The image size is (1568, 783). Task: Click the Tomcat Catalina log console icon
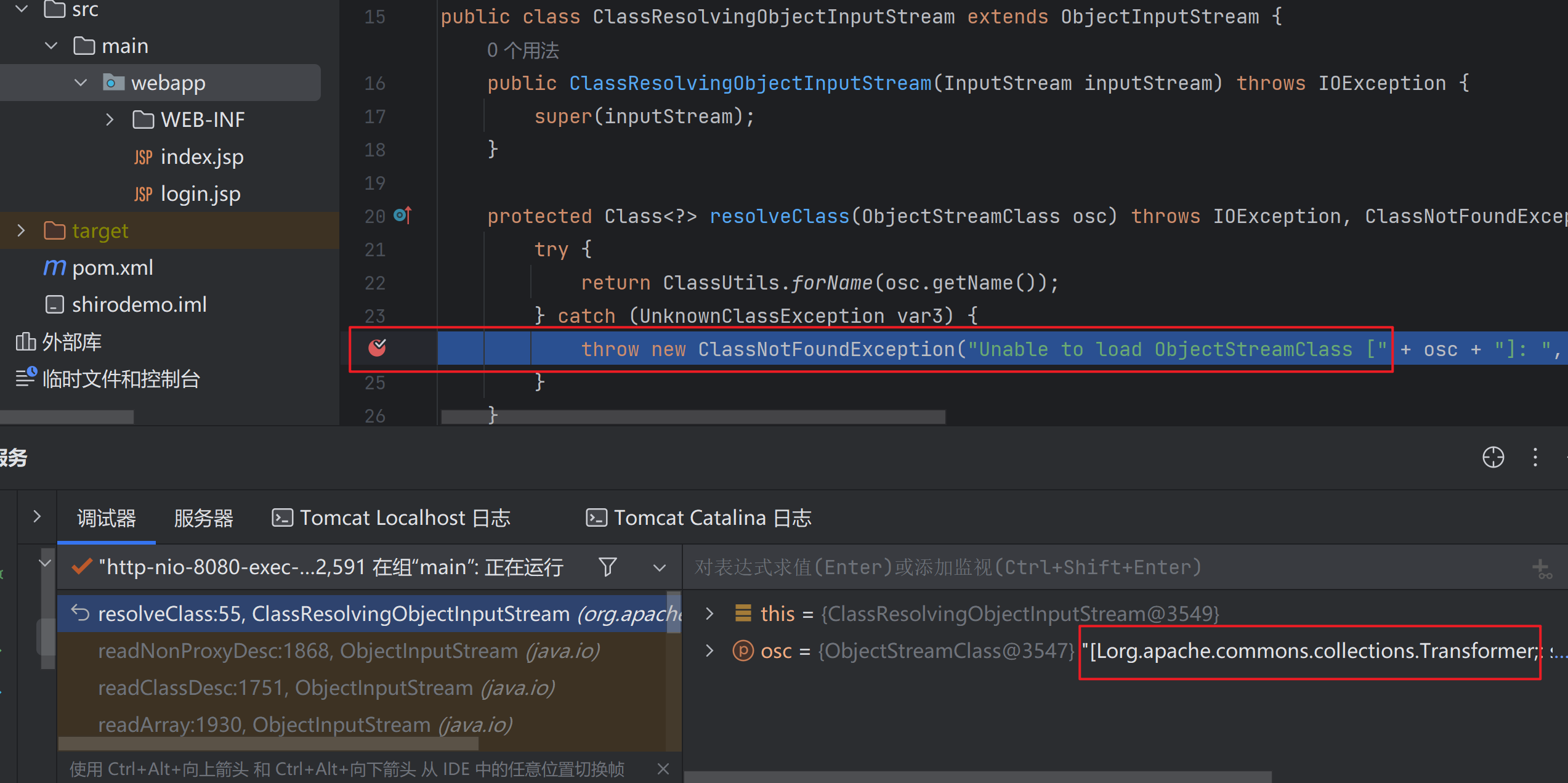[x=596, y=517]
